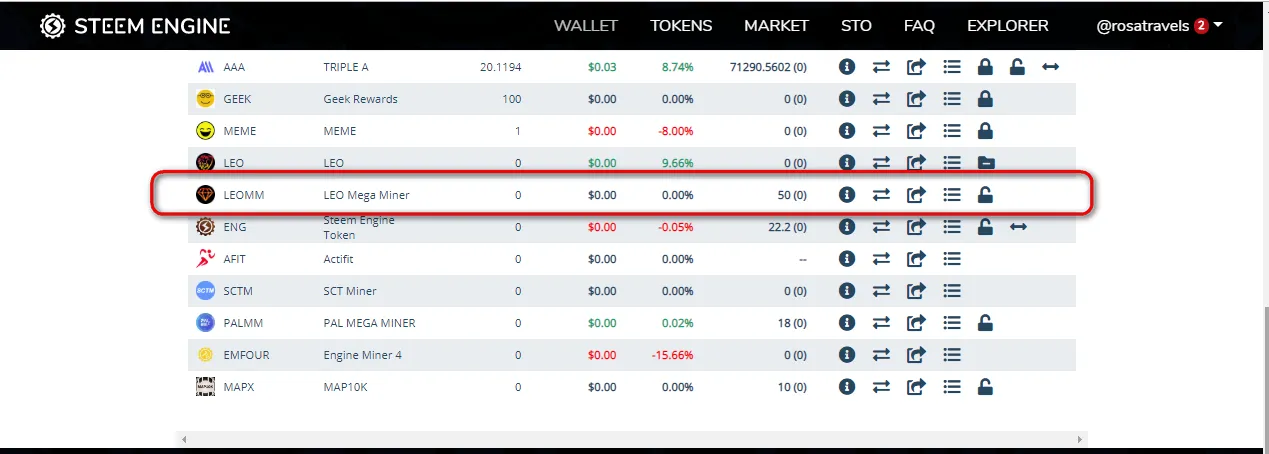Click the -8.00% change for MEME
The height and width of the screenshot is (454, 1269).
pyautogui.click(x=675, y=131)
